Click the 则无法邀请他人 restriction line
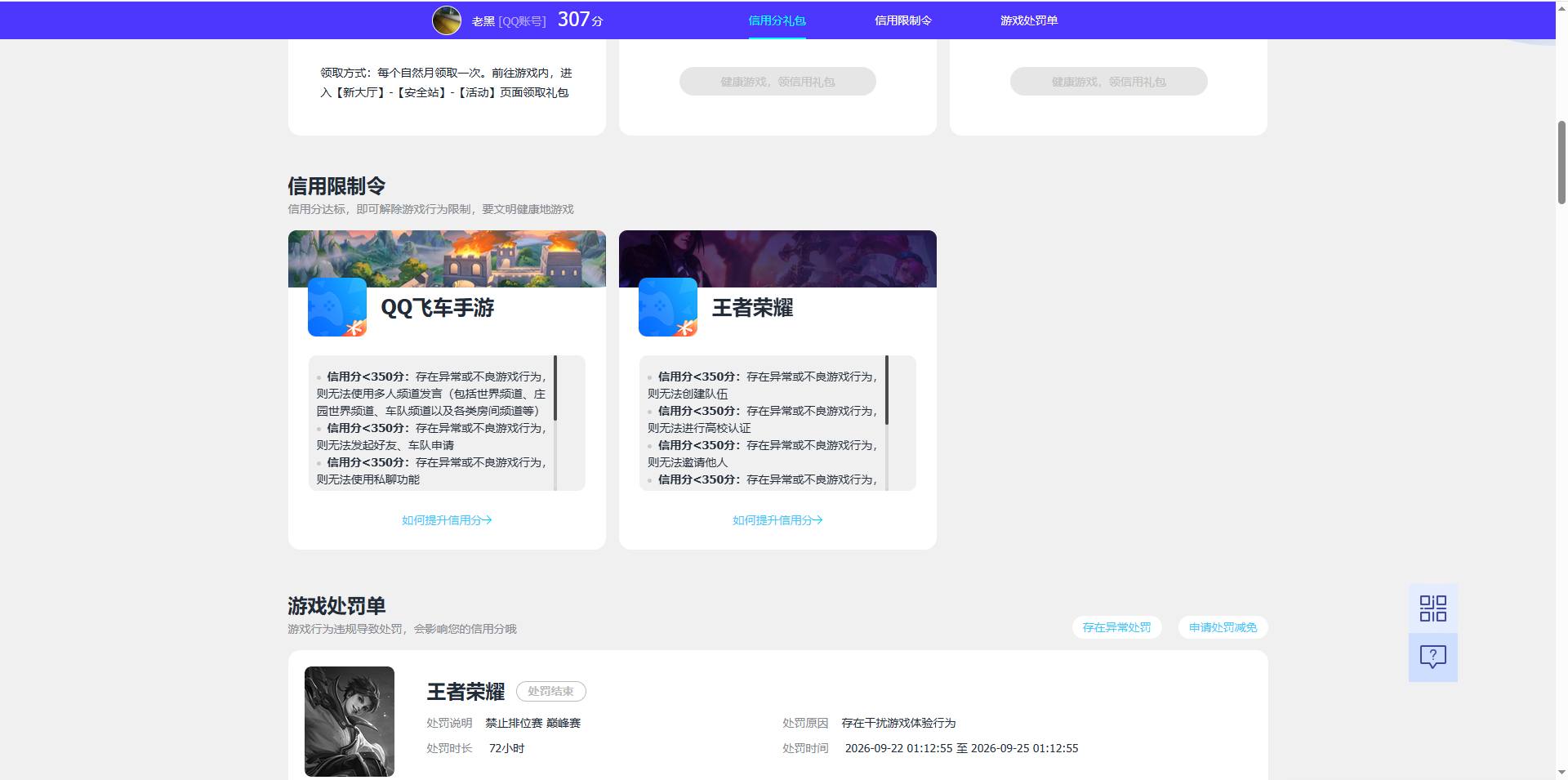 point(688,462)
